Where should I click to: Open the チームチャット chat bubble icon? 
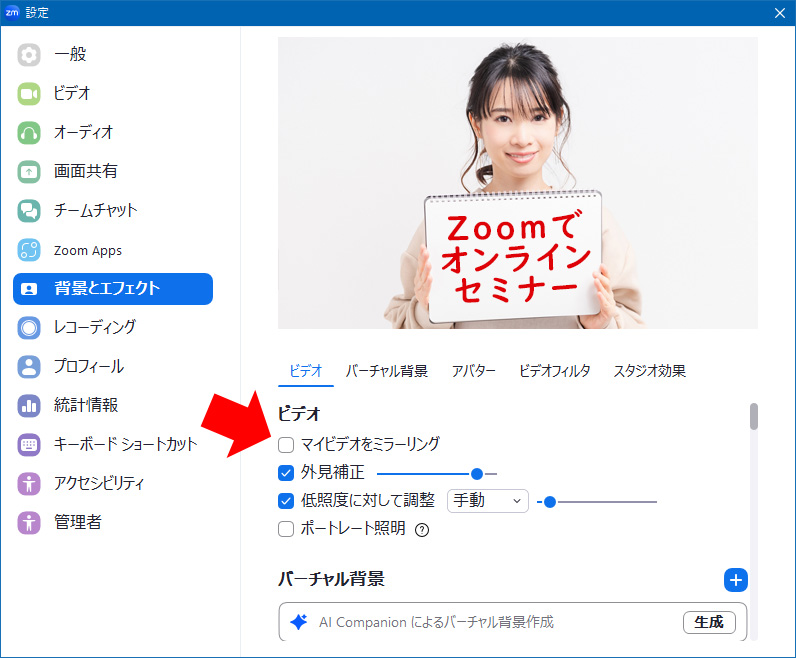[29, 211]
